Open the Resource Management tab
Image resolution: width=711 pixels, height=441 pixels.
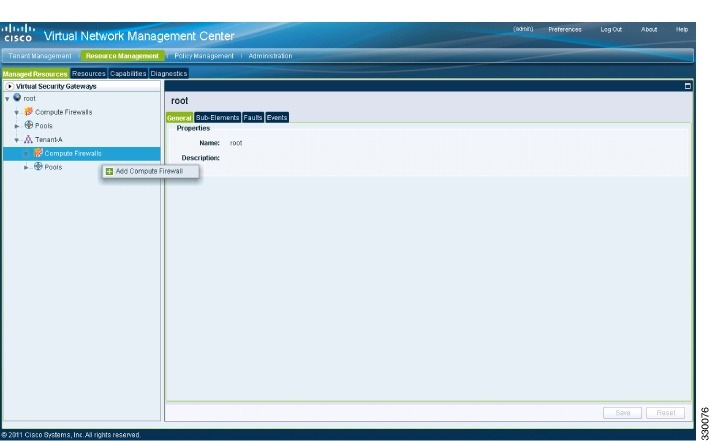click(122, 56)
